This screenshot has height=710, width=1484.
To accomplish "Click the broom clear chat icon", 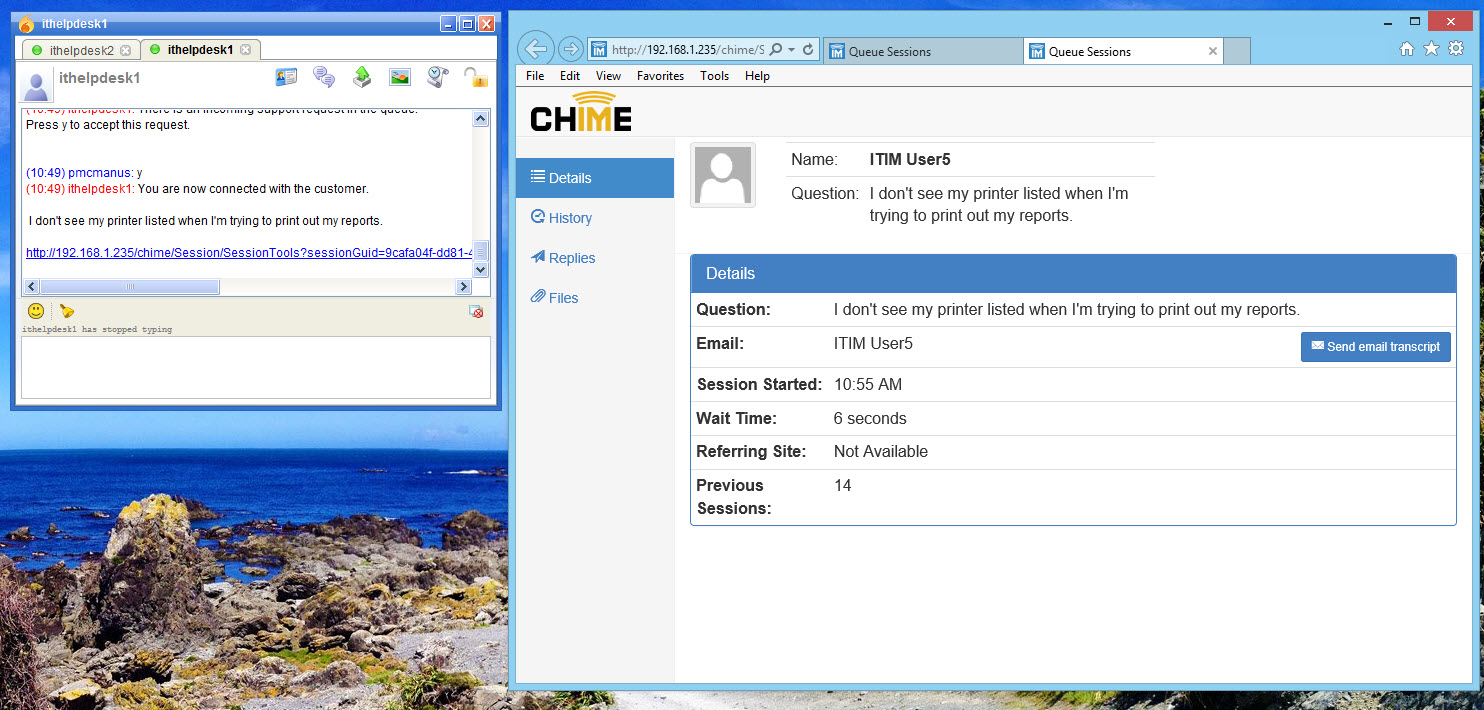I will pyautogui.click(x=66, y=311).
